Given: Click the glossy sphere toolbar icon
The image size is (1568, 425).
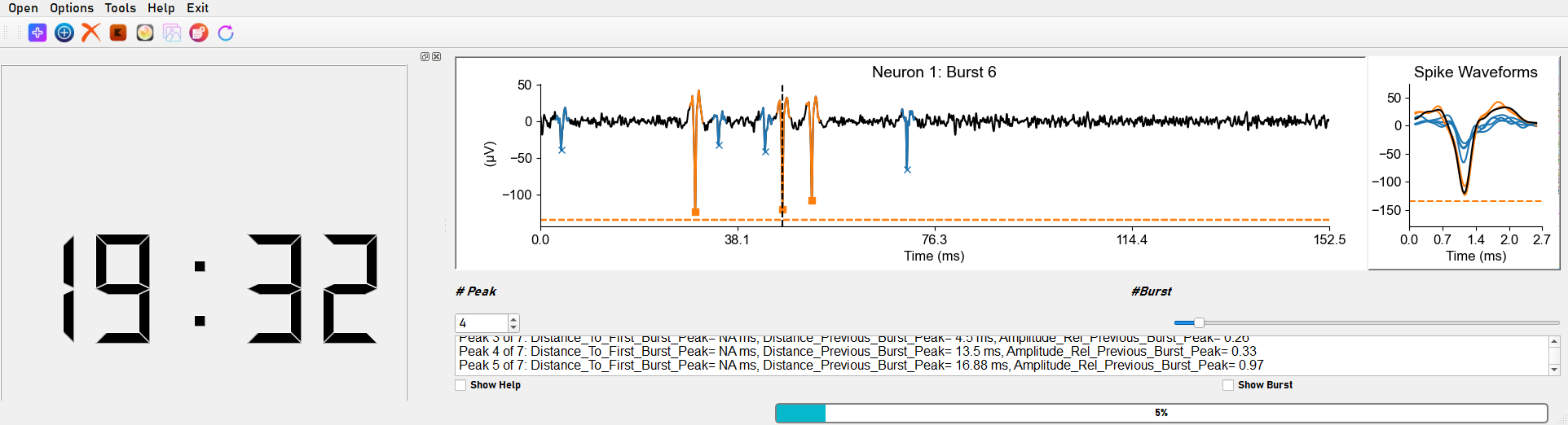Looking at the screenshot, I should (145, 33).
